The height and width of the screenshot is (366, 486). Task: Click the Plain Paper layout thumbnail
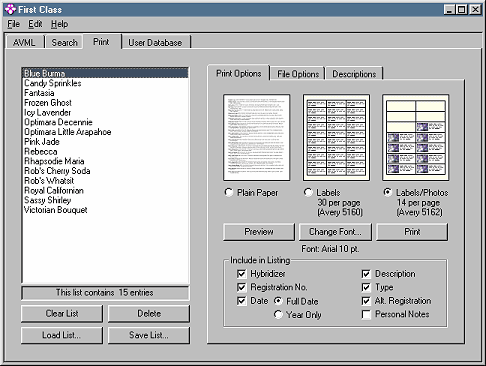[257, 137]
